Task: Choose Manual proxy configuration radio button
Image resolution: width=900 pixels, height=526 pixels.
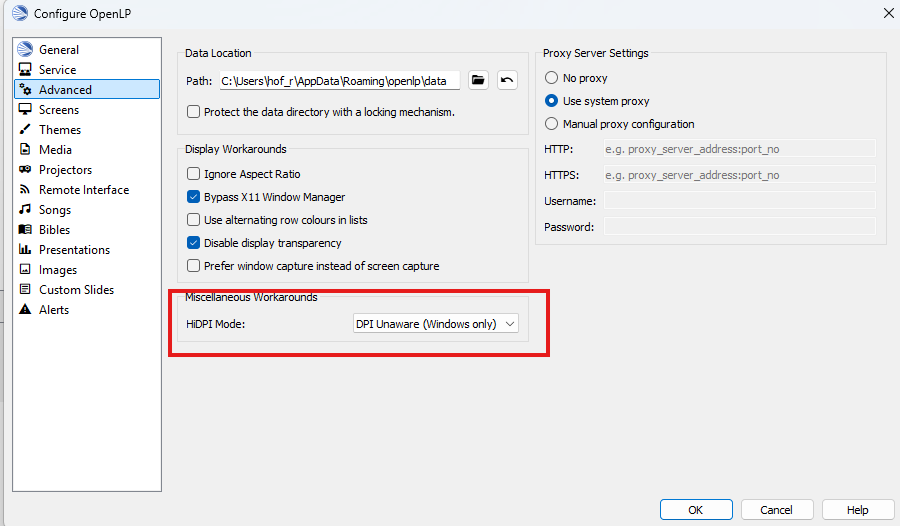Action: click(x=551, y=124)
